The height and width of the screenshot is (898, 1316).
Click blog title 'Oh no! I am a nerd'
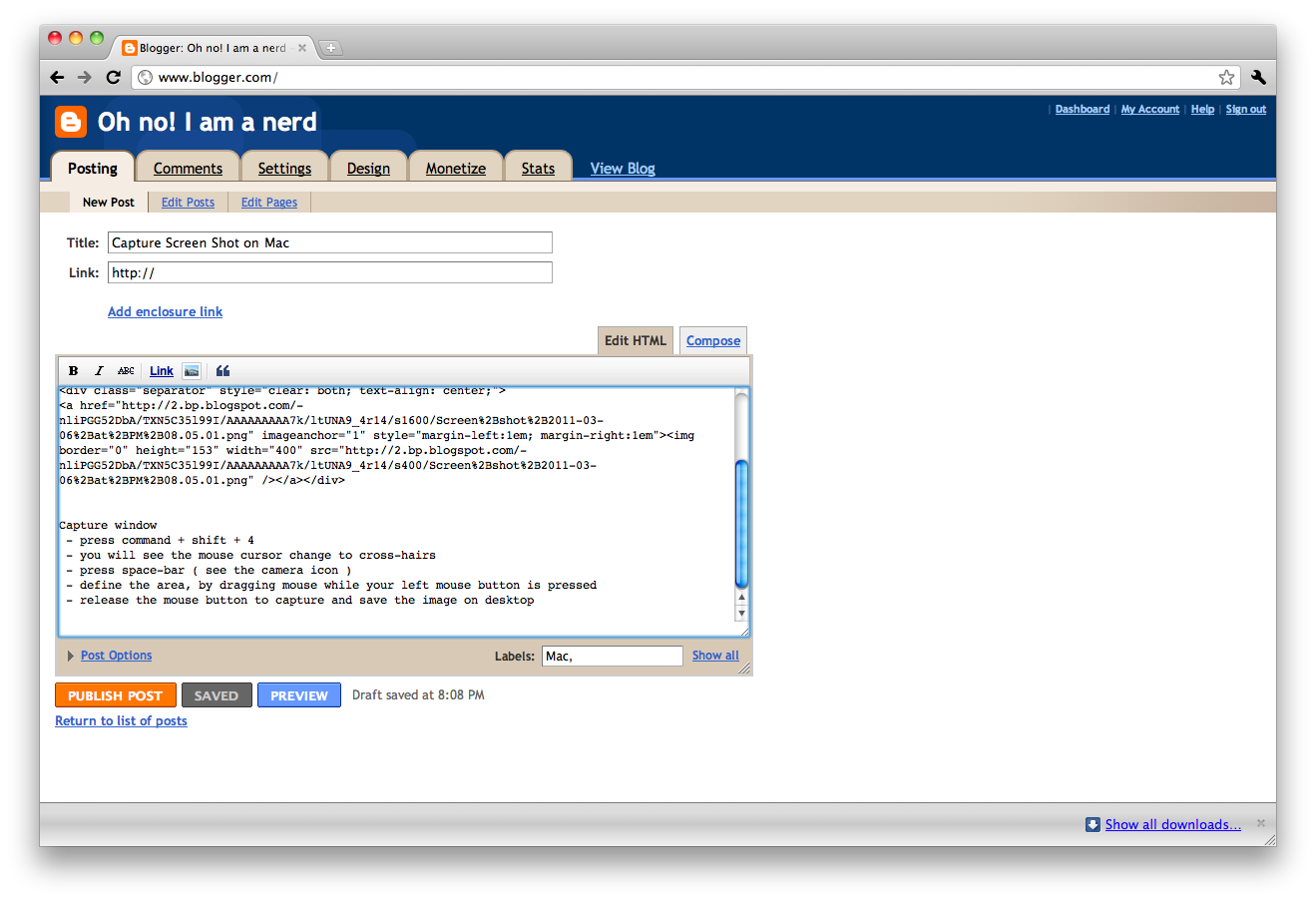pyautogui.click(x=208, y=122)
